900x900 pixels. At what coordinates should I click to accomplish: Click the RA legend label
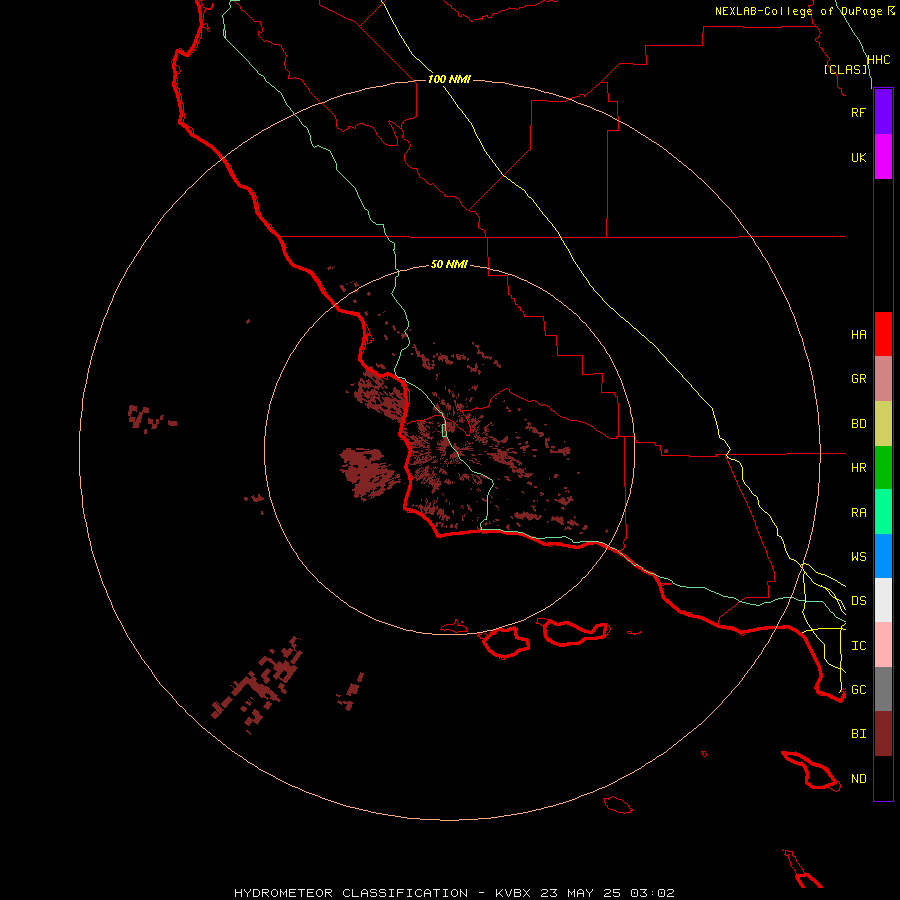(x=858, y=513)
